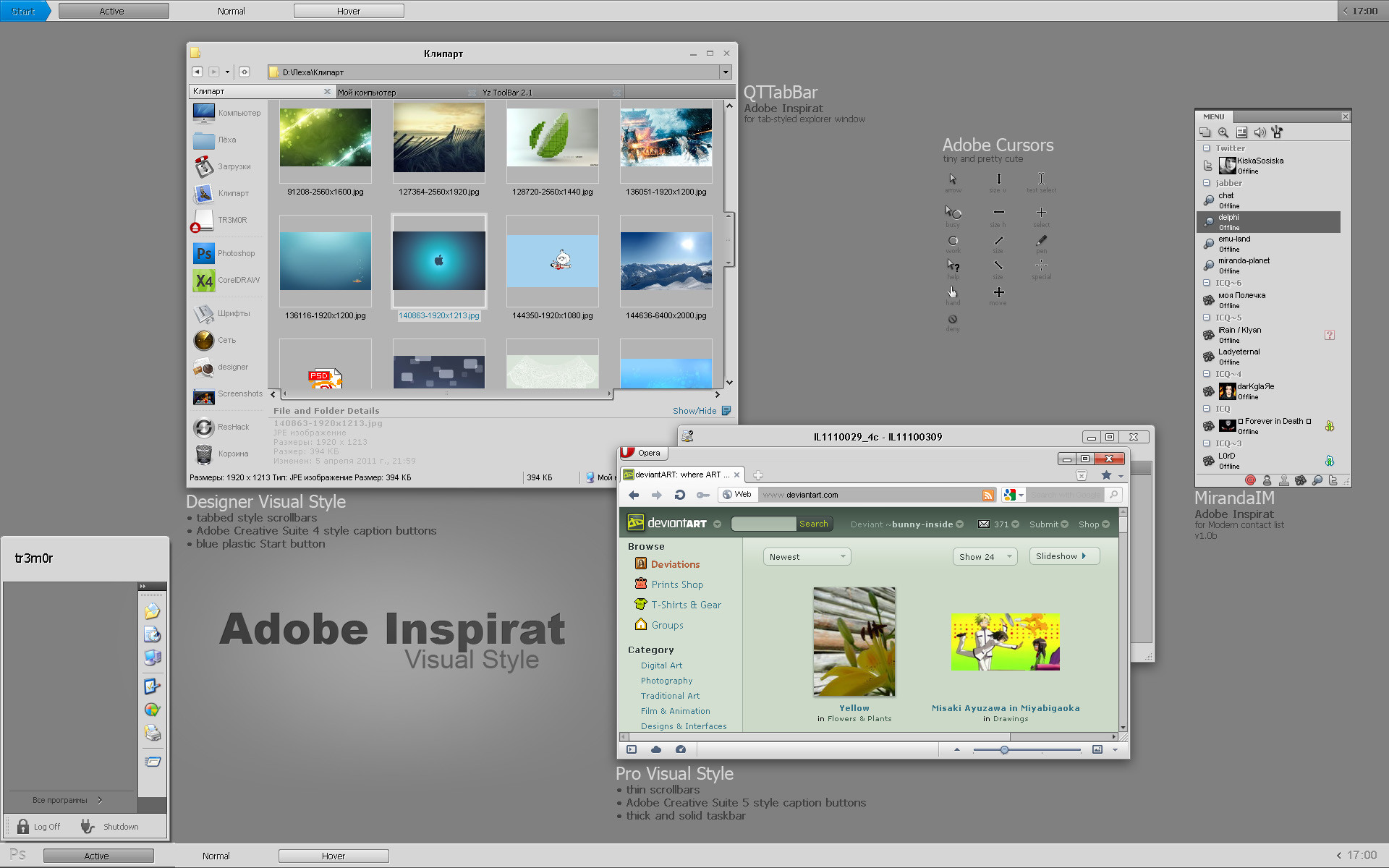This screenshot has width=1389, height=868.
Task: Open the Корзина recycle bin shortcut
Action: 222,454
